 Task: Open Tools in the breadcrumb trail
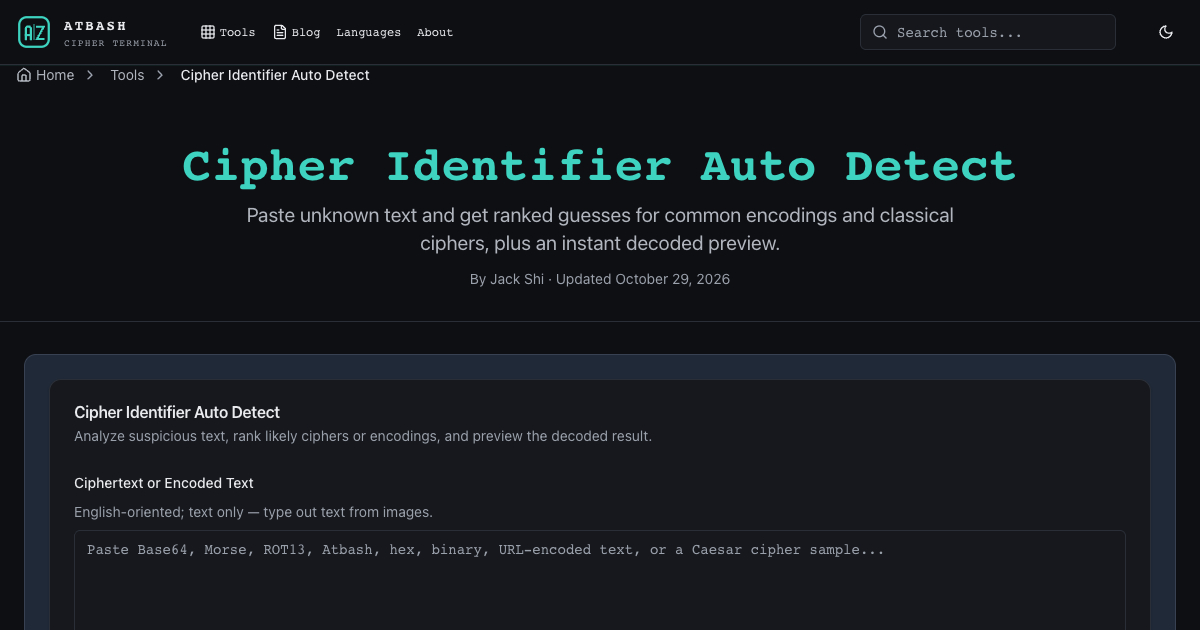127,75
